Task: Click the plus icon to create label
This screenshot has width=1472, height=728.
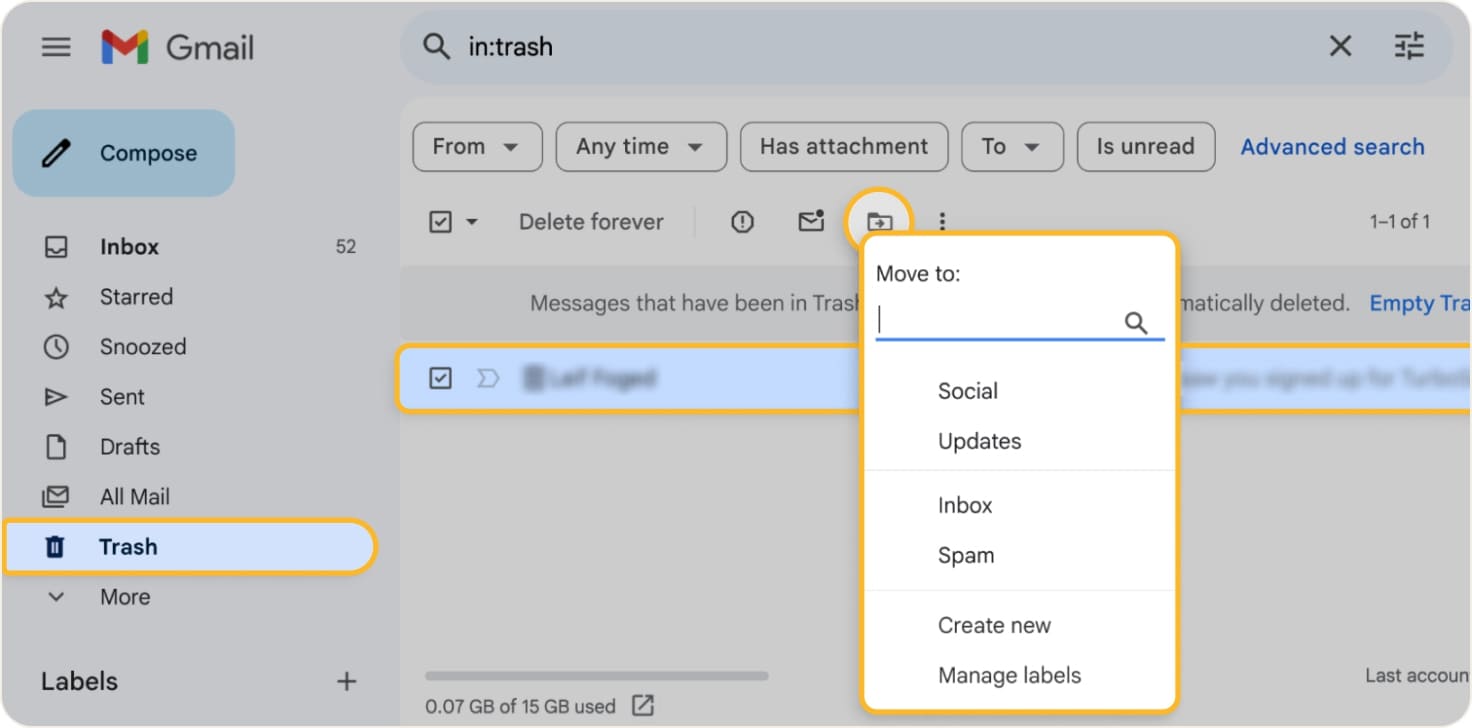Action: click(346, 682)
